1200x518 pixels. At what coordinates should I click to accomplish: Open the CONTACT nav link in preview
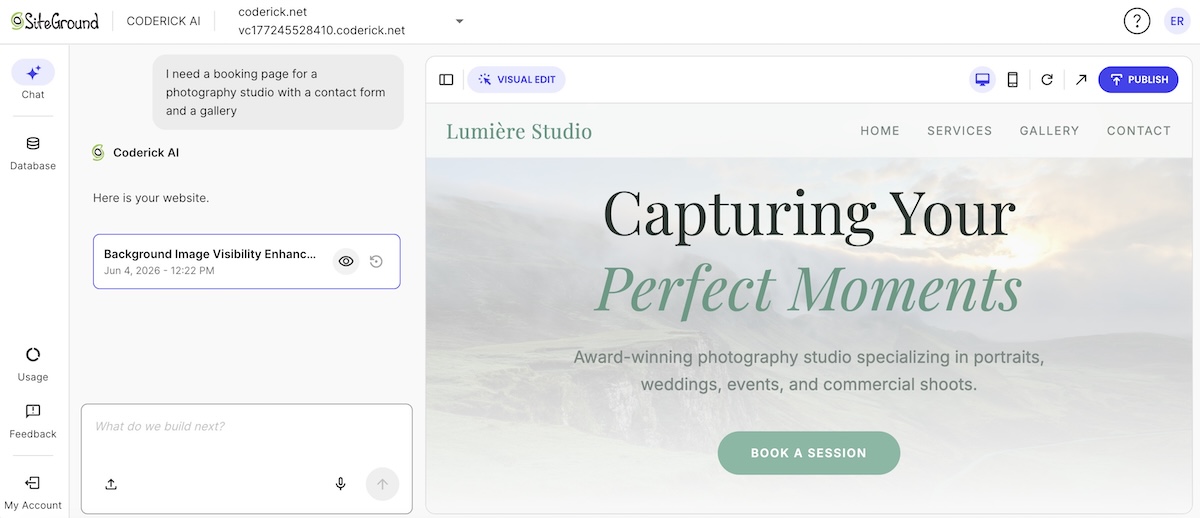click(1139, 130)
